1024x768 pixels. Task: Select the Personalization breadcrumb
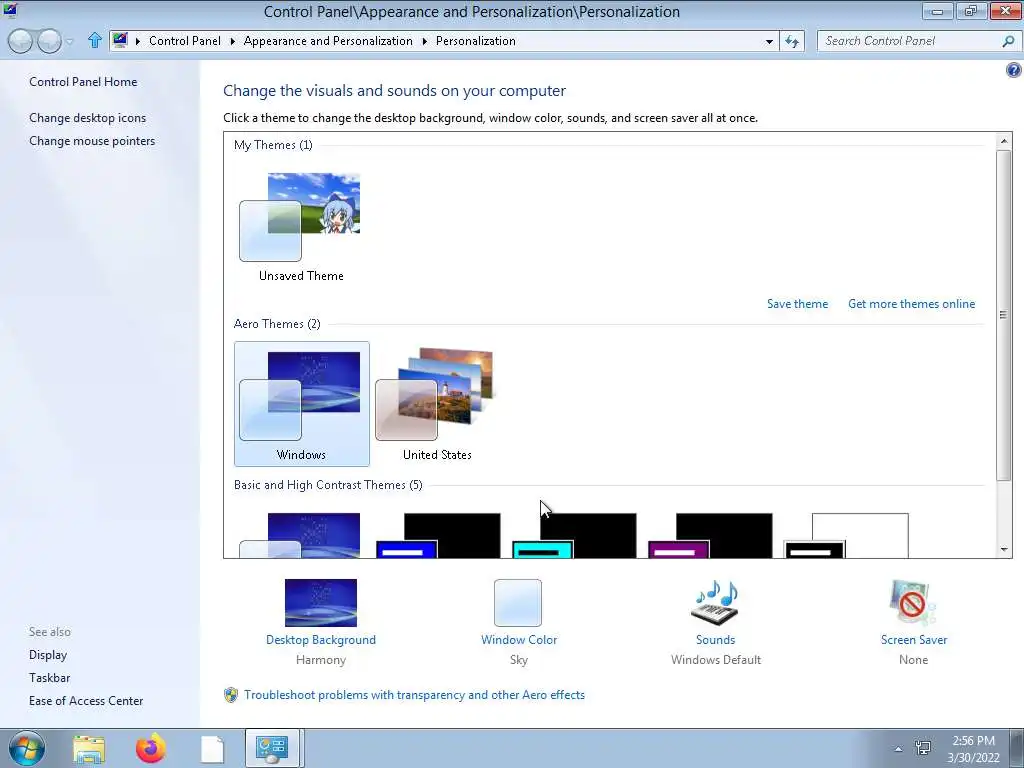click(x=475, y=41)
